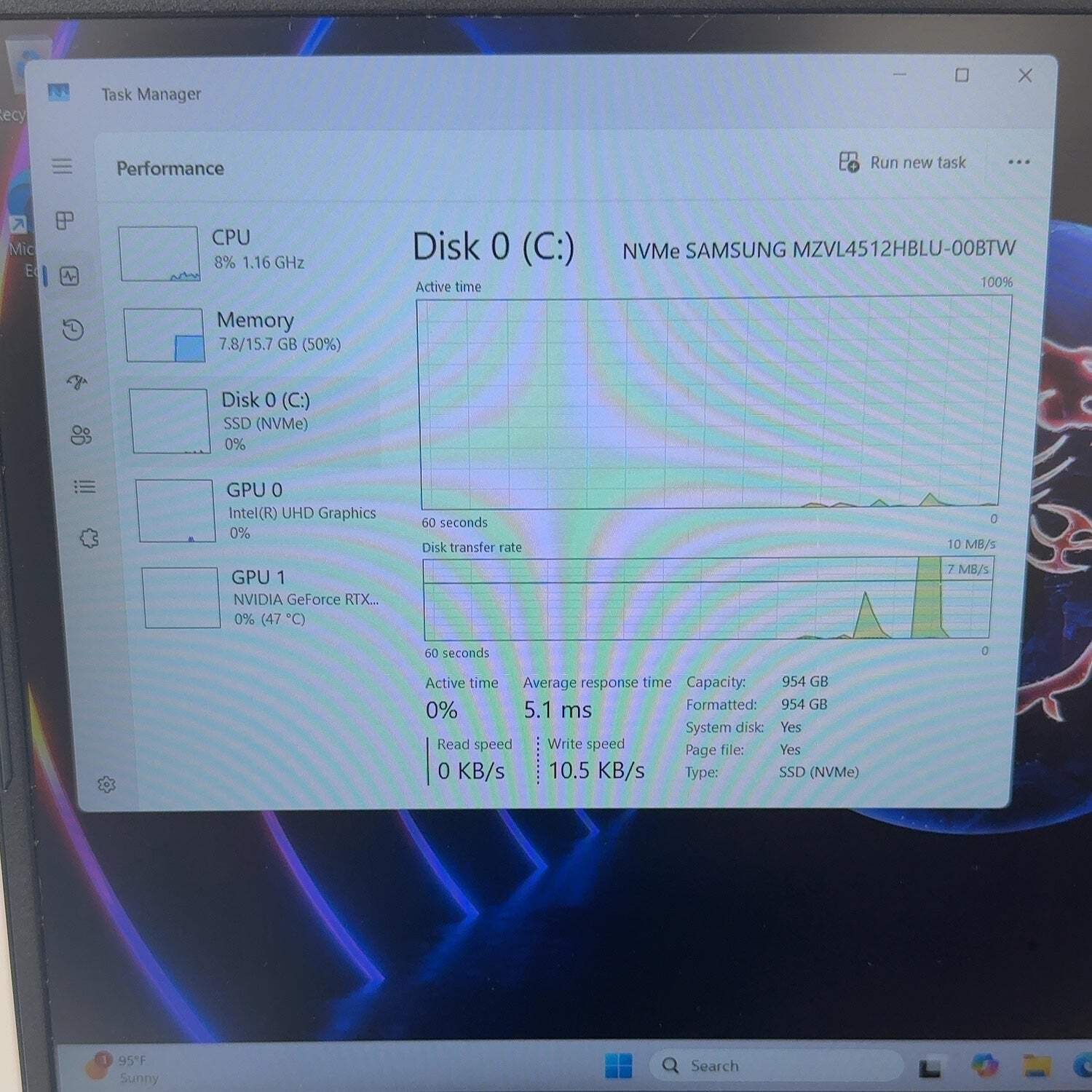Image resolution: width=1092 pixels, height=1092 pixels.
Task: Click the Disk transfer rate graph
Action: tap(708, 598)
